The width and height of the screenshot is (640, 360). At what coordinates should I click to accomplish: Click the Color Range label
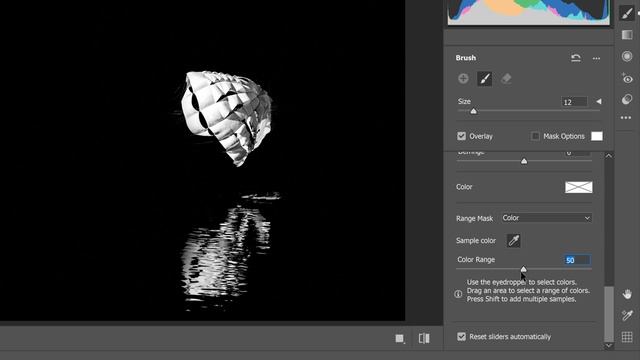point(476,260)
